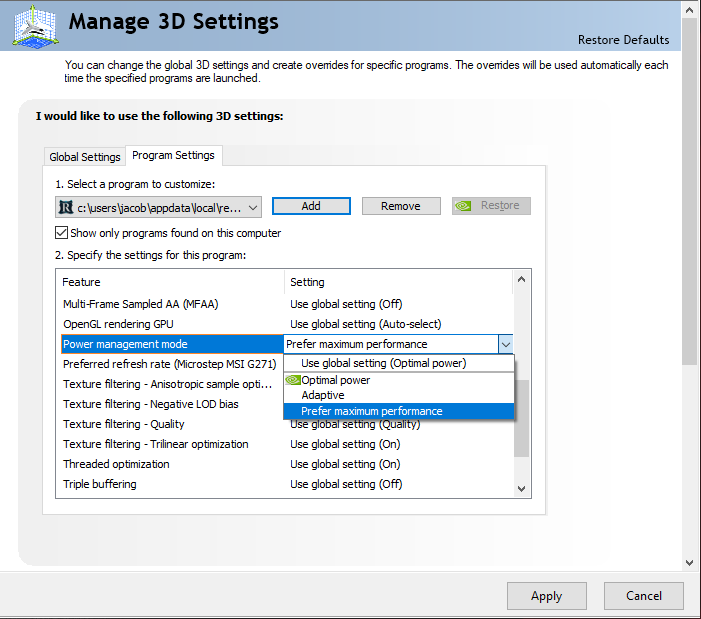
Task: Click the Manage 3D Settings header icon
Action: click(x=34, y=25)
